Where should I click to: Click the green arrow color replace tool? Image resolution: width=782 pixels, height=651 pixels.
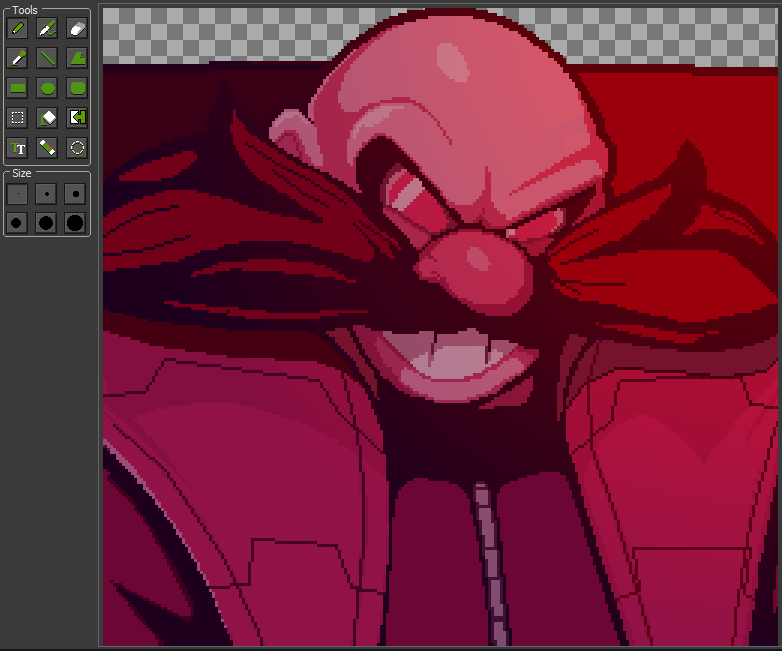point(77,118)
